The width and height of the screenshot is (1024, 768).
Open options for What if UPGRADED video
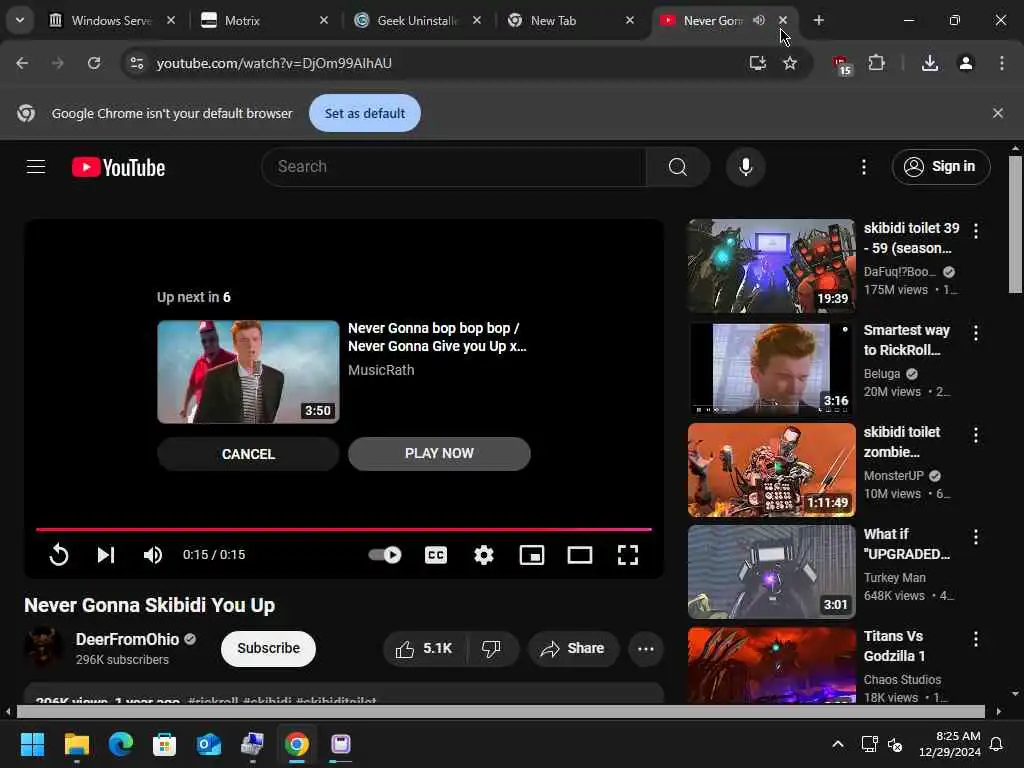click(976, 537)
